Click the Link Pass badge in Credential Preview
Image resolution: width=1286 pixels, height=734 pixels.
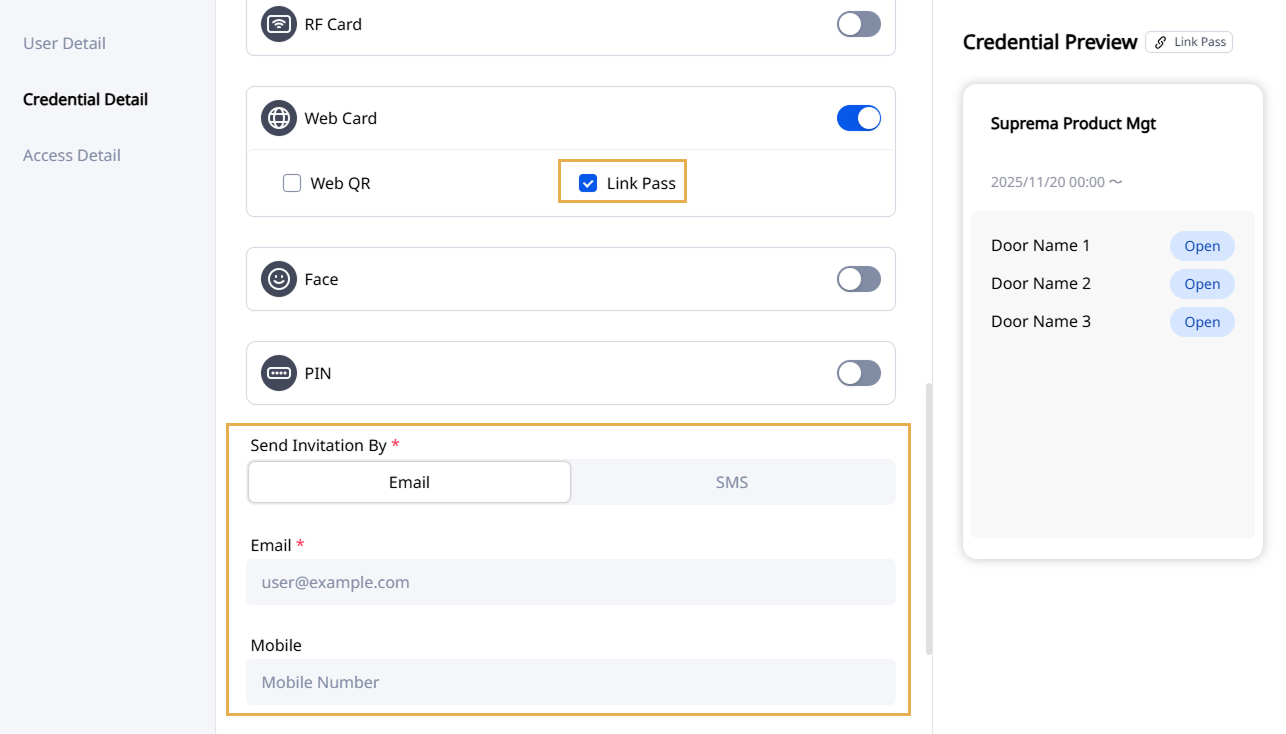[1189, 42]
